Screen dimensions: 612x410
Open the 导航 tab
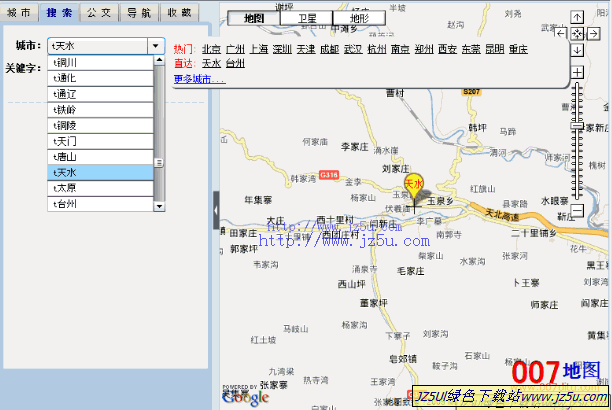139,13
